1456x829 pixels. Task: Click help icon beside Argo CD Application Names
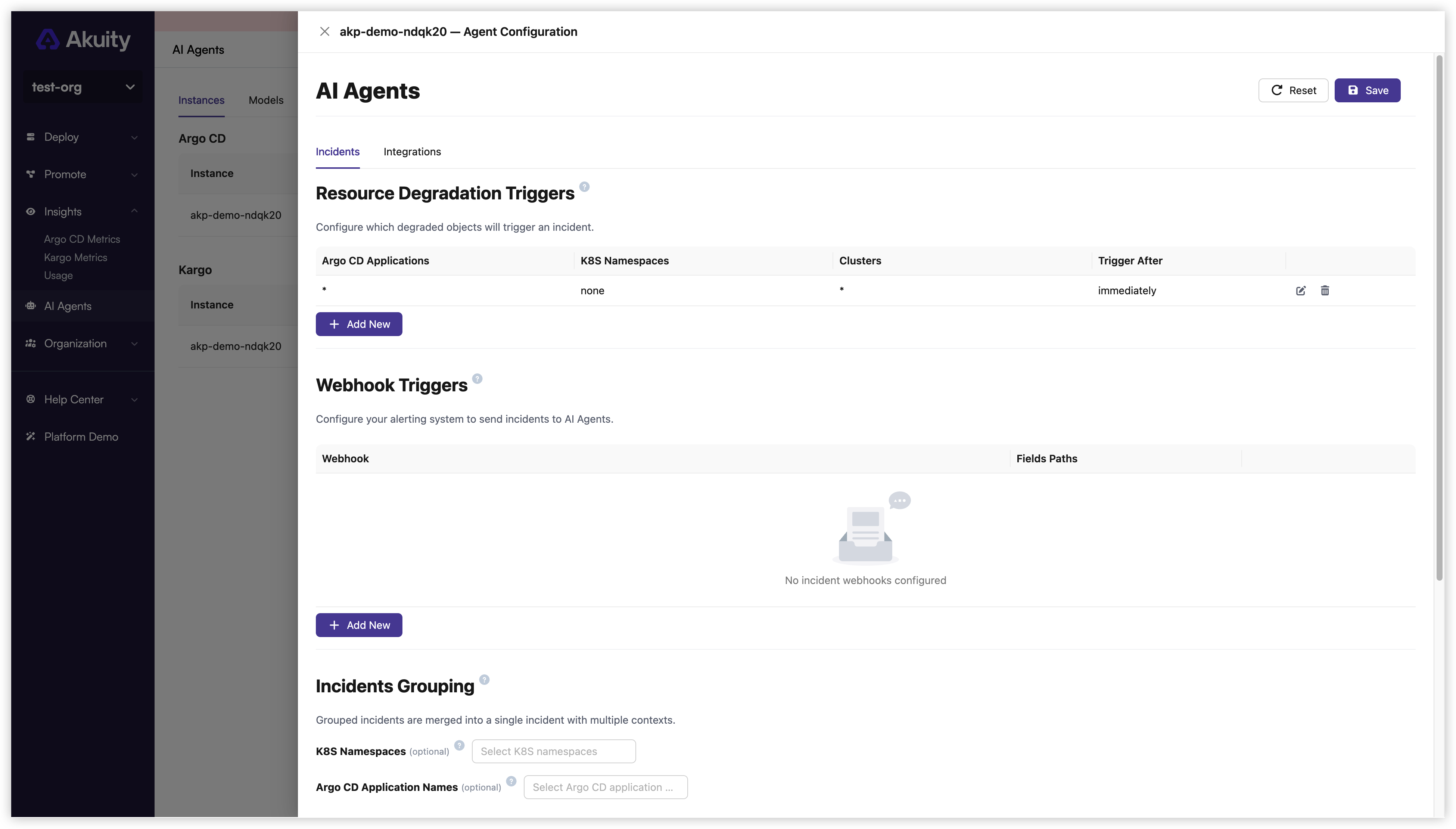click(x=511, y=781)
